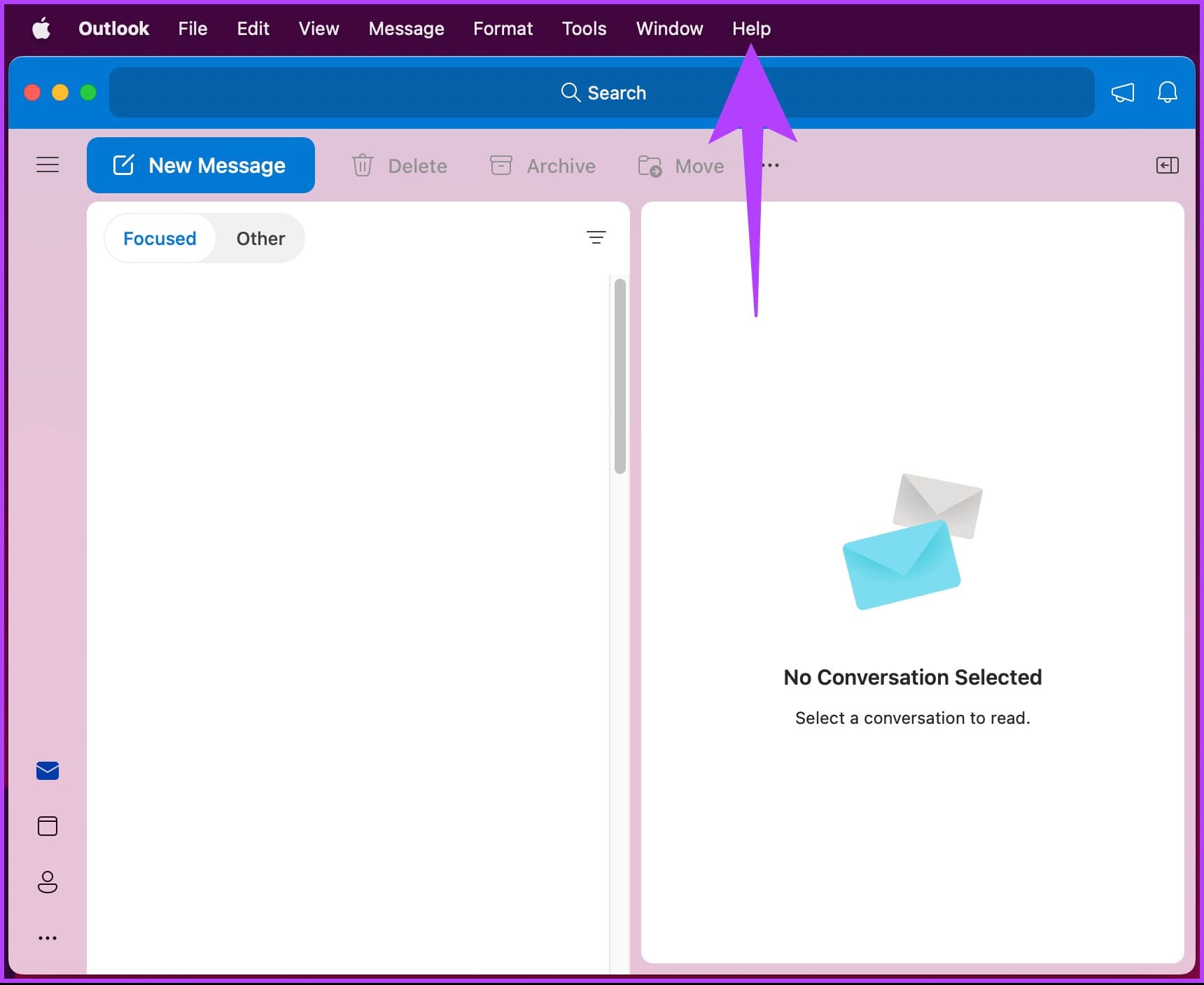
Task: Click the Move toolbar button
Action: point(681,166)
